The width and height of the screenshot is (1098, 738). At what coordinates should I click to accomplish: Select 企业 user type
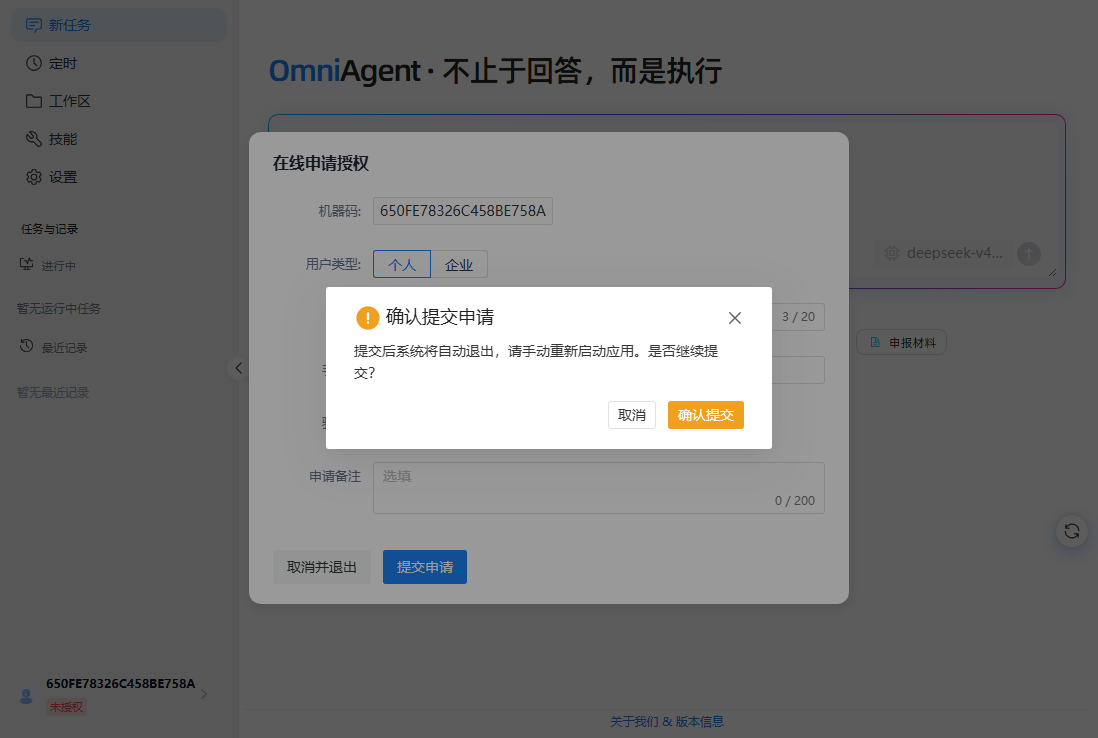(459, 264)
